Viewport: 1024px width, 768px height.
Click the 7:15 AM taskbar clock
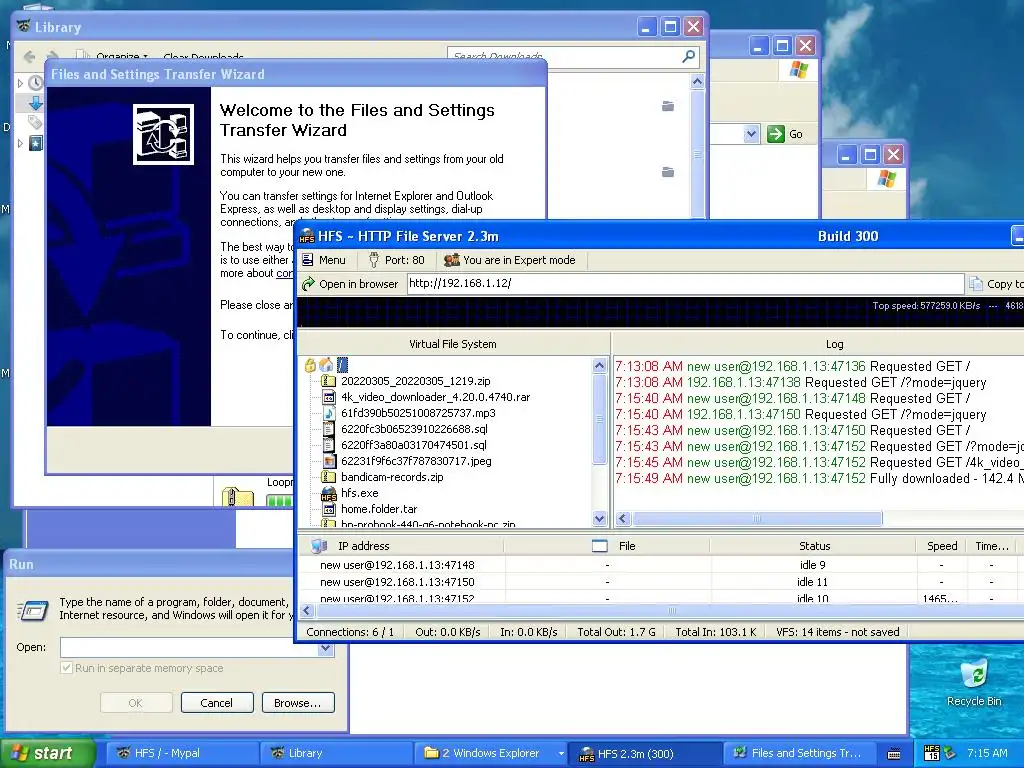coord(987,753)
